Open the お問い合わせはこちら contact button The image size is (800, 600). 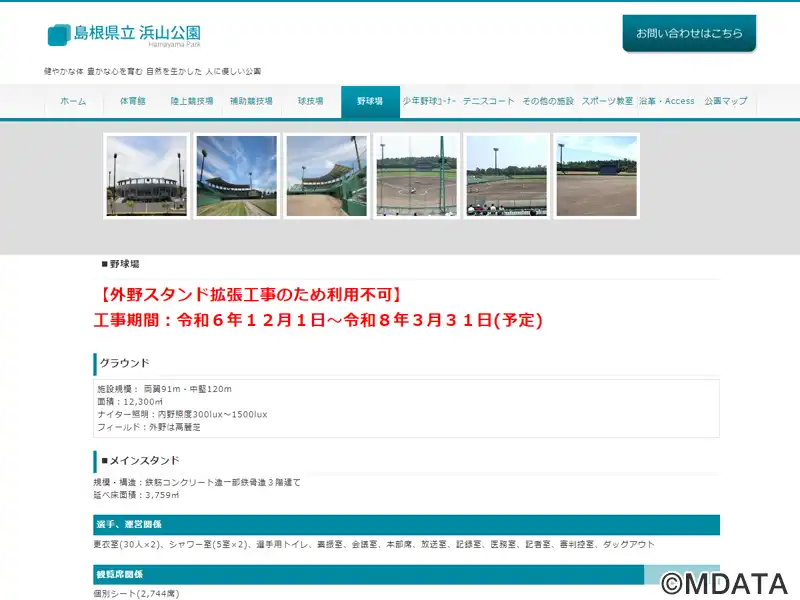[x=689, y=33]
